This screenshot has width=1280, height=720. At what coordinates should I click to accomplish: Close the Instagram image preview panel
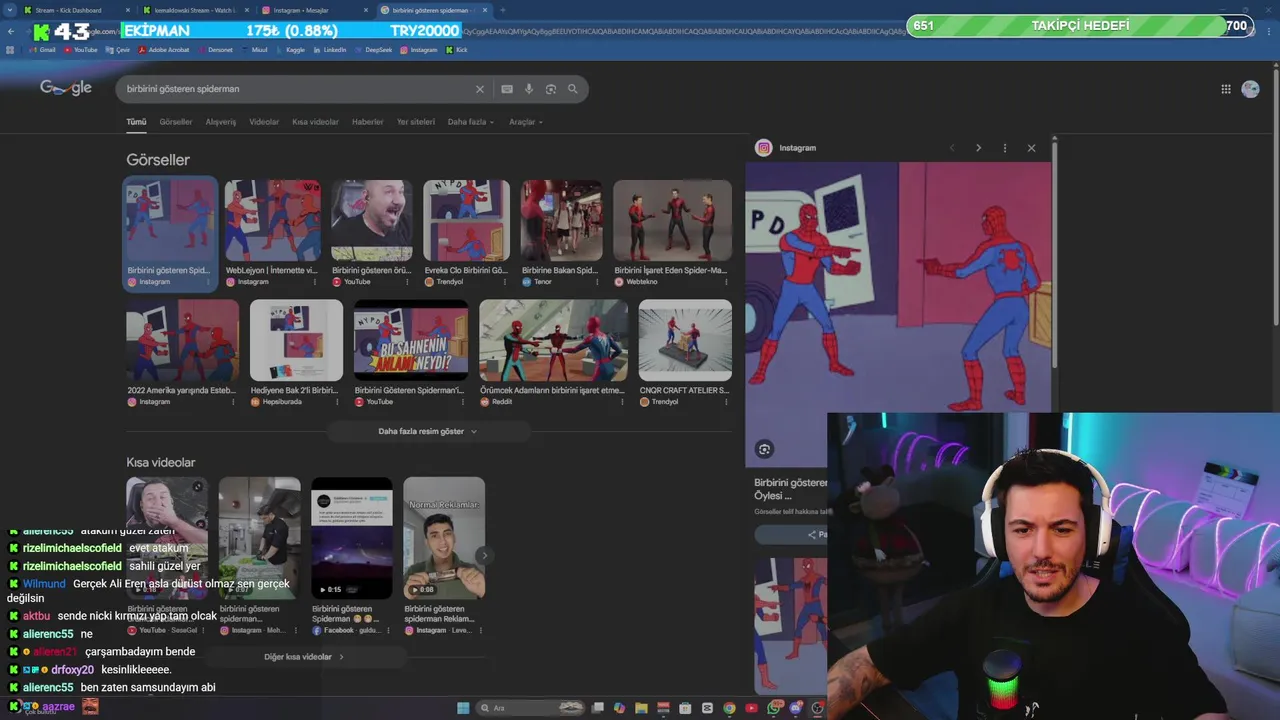point(1031,148)
